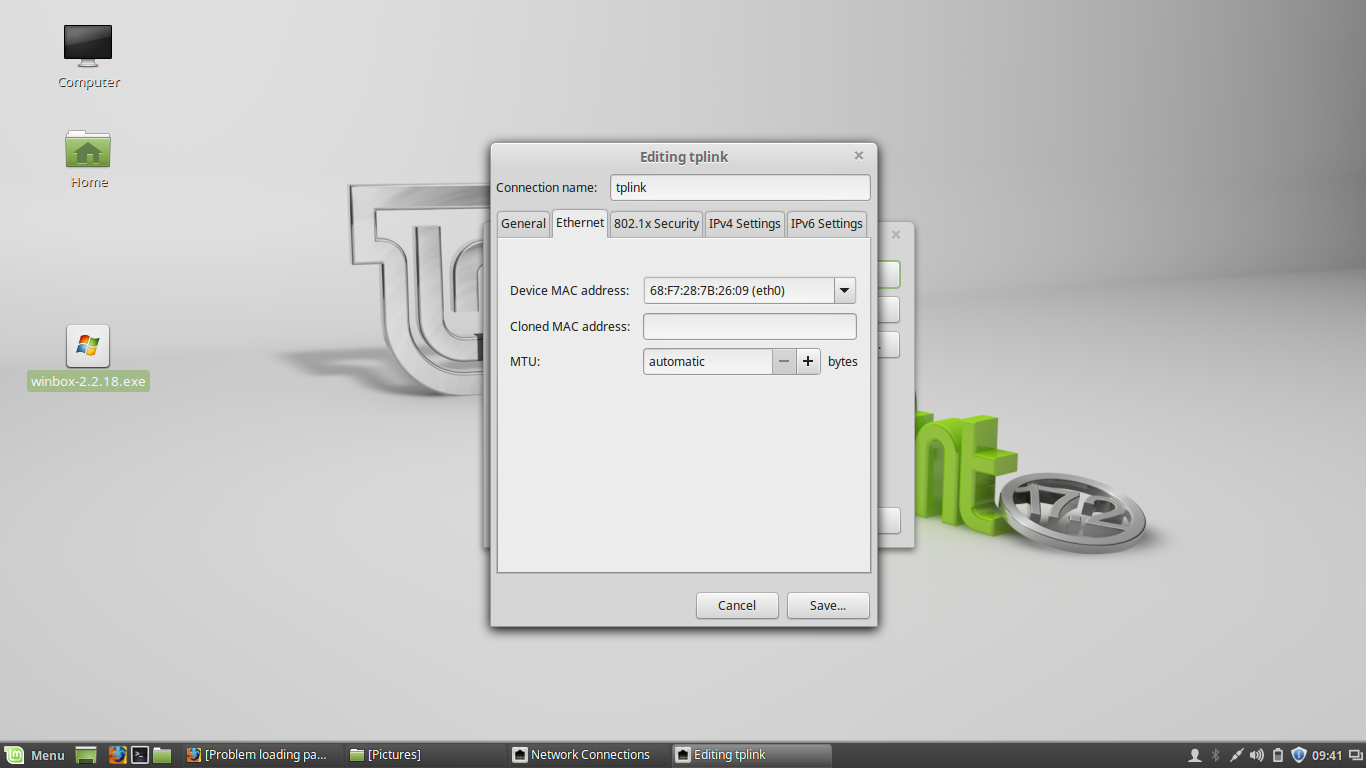Select the winbox-2.2.18.exe desktop file
The width and height of the screenshot is (1366, 768).
pos(88,357)
